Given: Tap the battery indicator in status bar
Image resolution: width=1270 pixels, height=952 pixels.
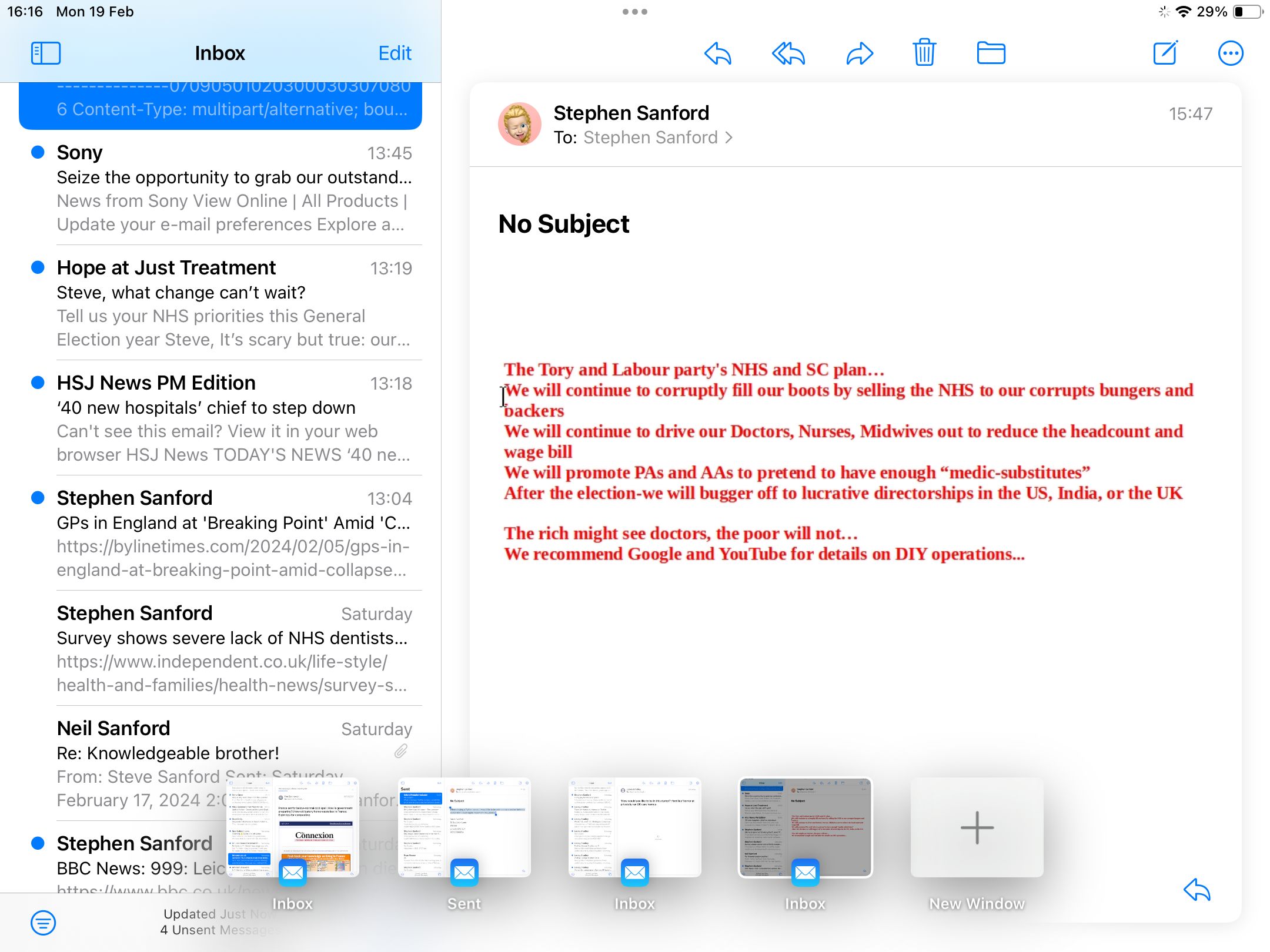Looking at the screenshot, I should pos(1248,12).
